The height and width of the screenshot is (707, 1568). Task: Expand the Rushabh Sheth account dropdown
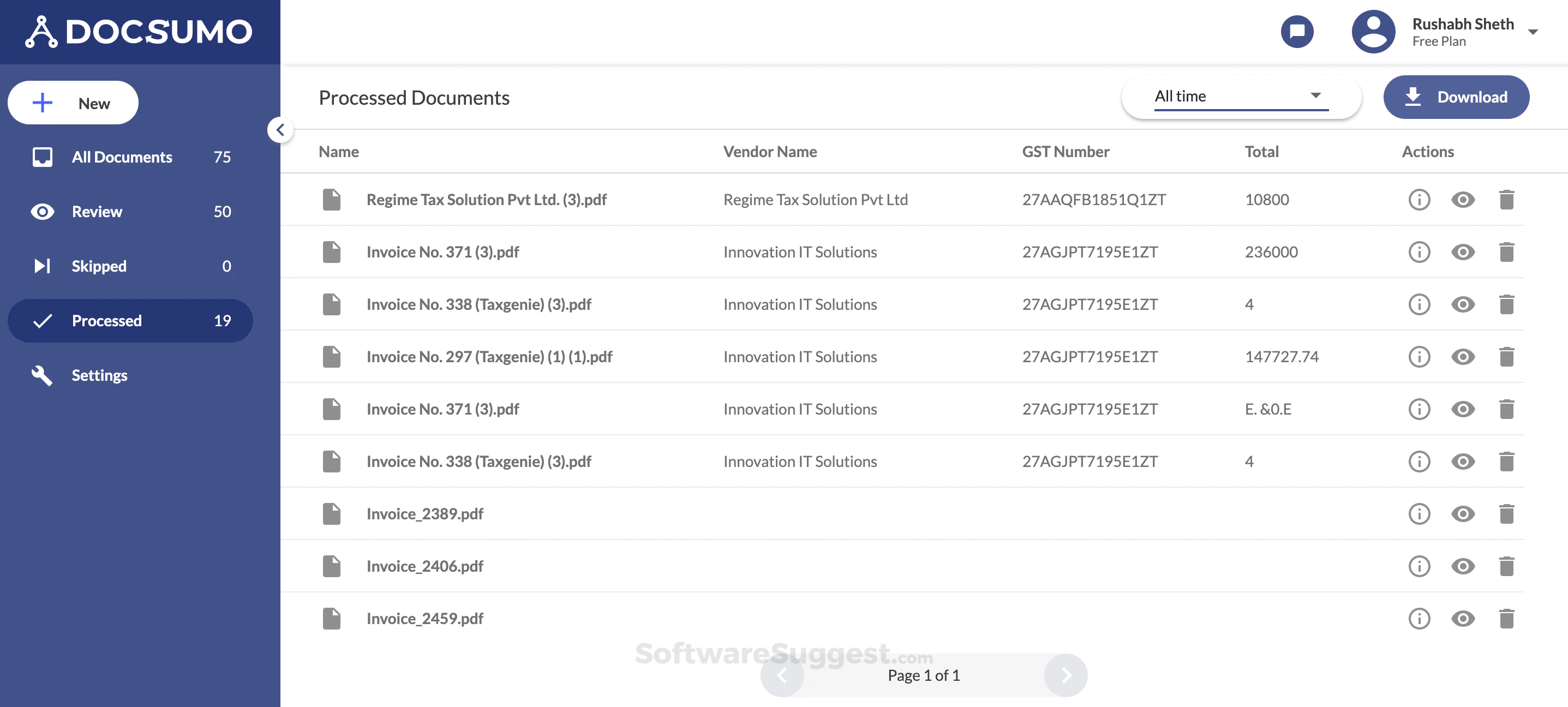tap(1533, 32)
